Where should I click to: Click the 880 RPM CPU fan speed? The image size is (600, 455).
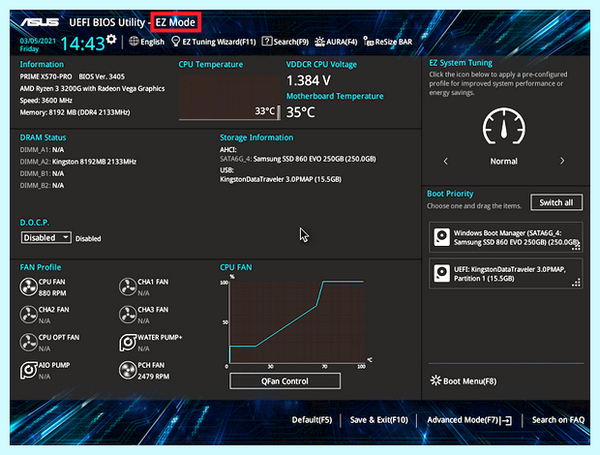(52, 293)
